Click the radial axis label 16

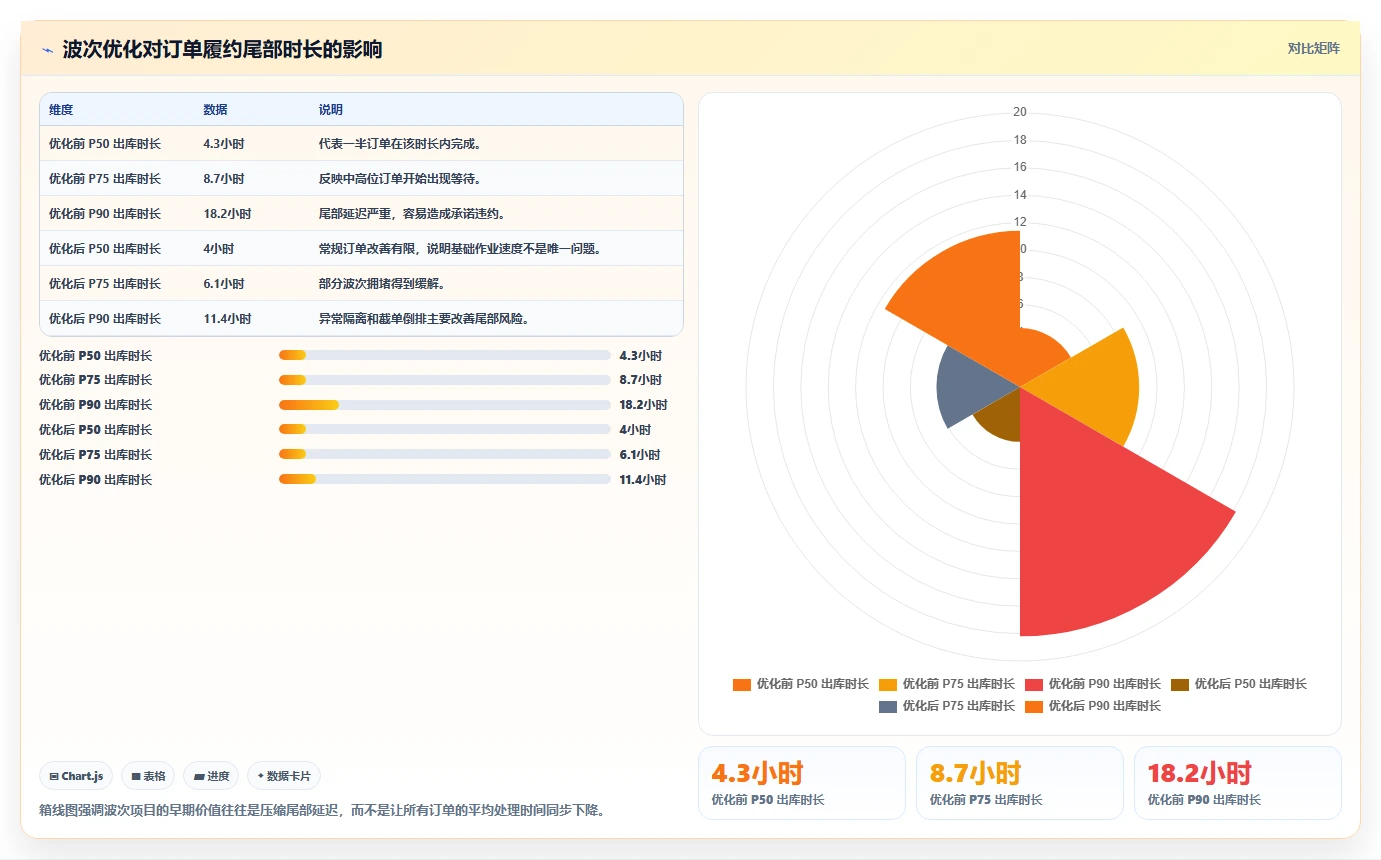coord(1020,167)
